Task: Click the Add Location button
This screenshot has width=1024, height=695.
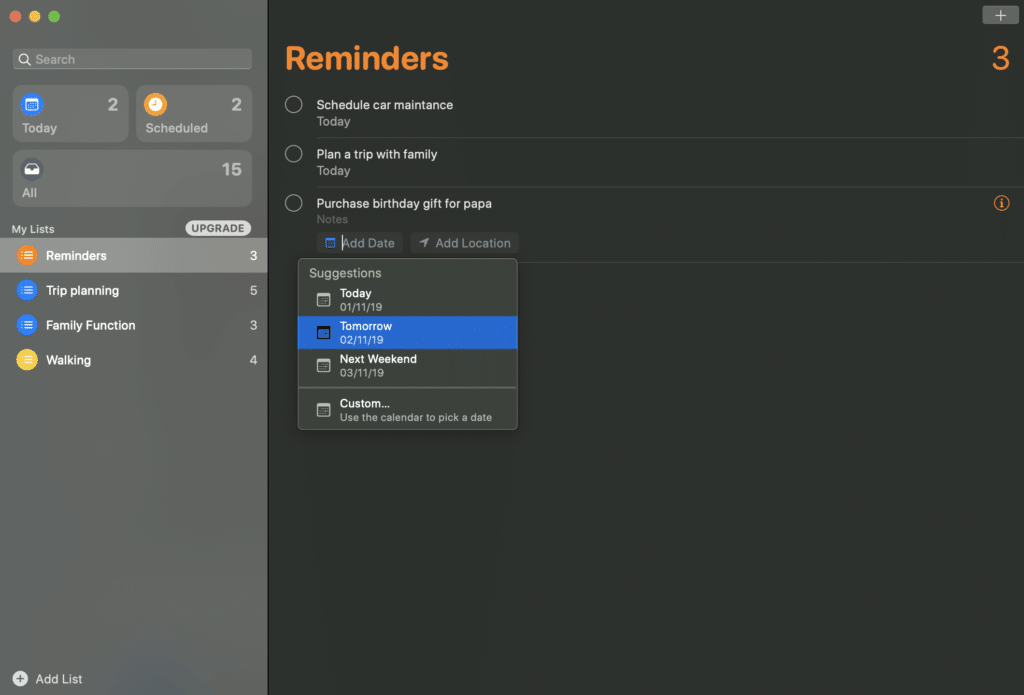Action: (465, 243)
